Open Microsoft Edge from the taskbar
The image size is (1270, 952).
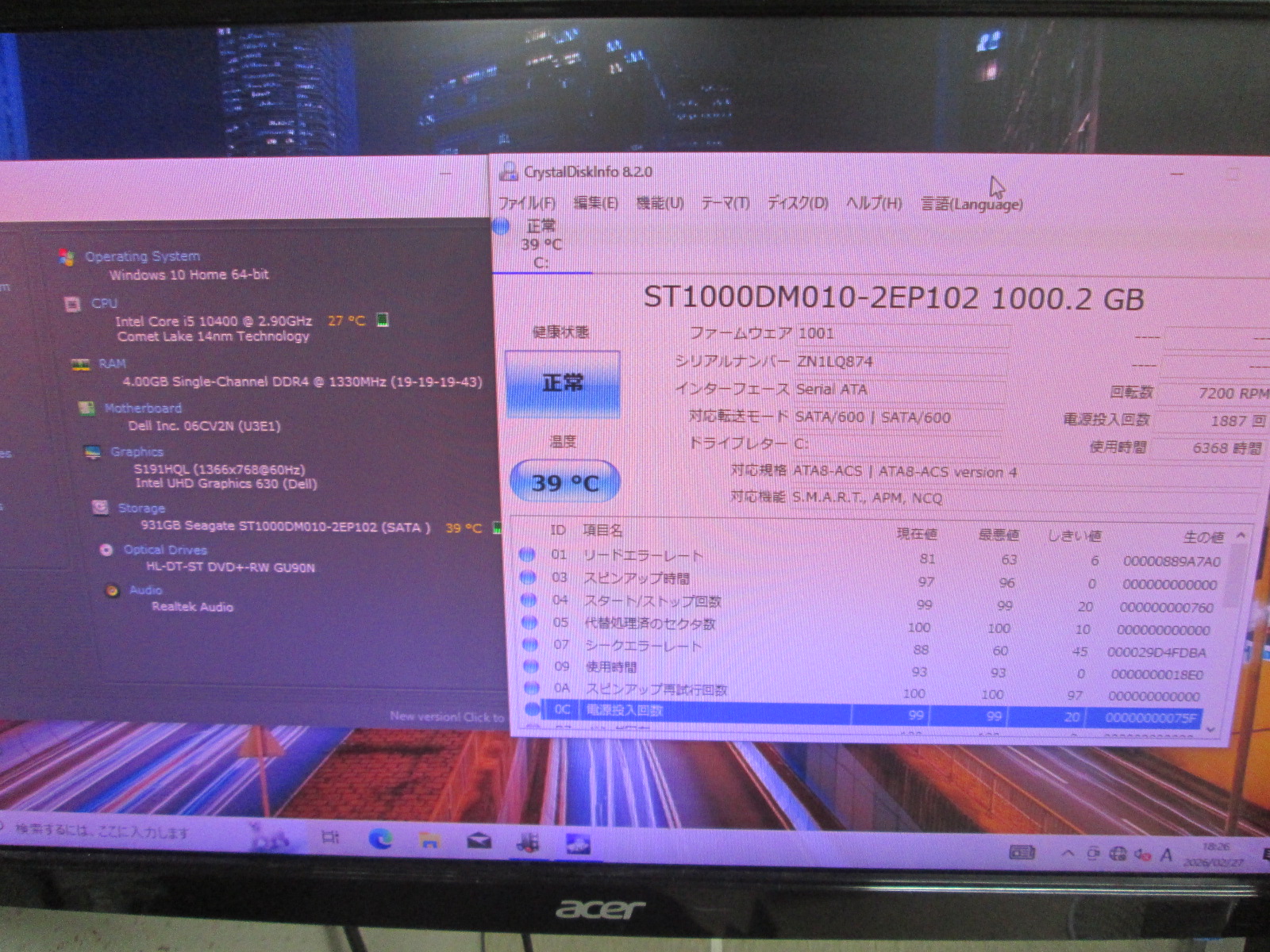click(x=381, y=839)
